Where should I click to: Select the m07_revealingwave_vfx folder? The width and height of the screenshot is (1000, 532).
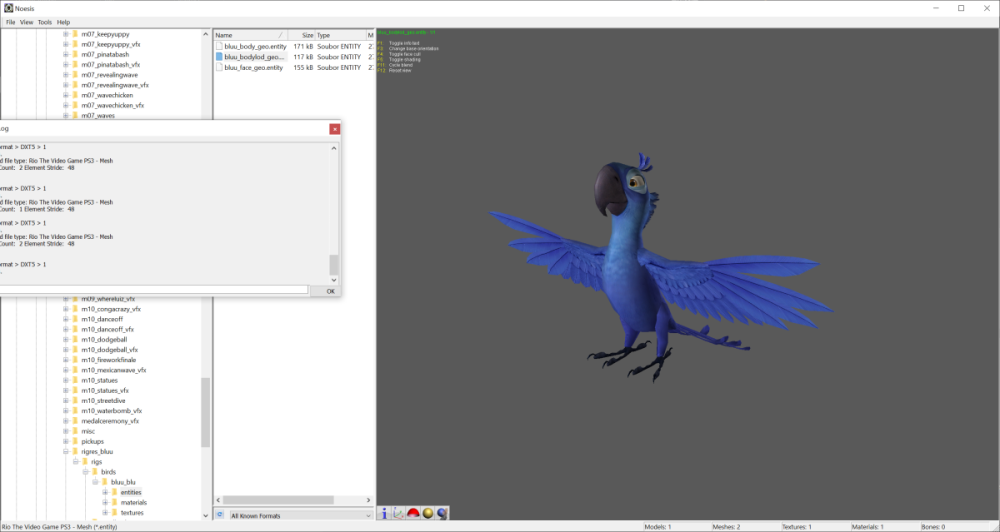(x=115, y=85)
